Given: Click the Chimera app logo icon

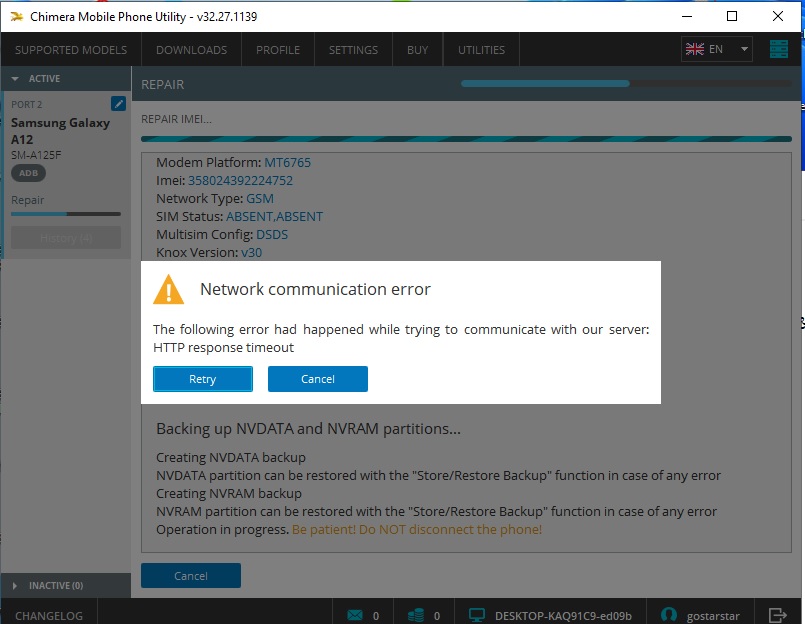Looking at the screenshot, I should click(x=17, y=16).
